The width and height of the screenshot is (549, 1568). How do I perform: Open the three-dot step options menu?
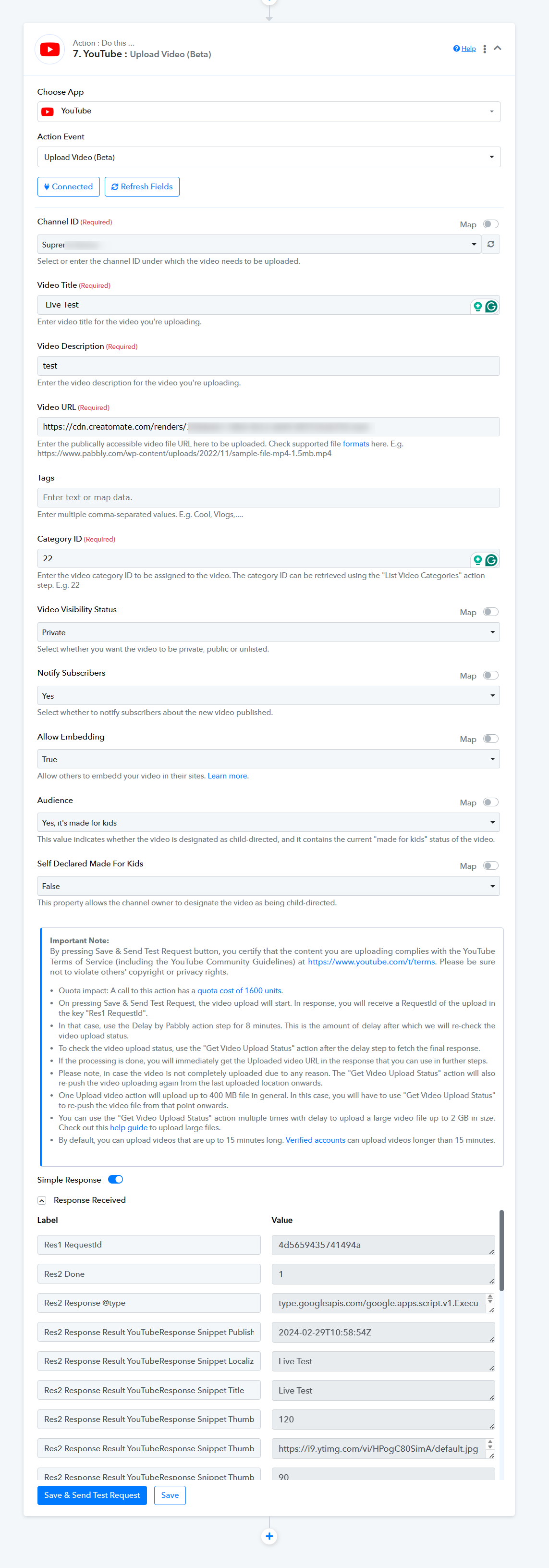point(485,49)
